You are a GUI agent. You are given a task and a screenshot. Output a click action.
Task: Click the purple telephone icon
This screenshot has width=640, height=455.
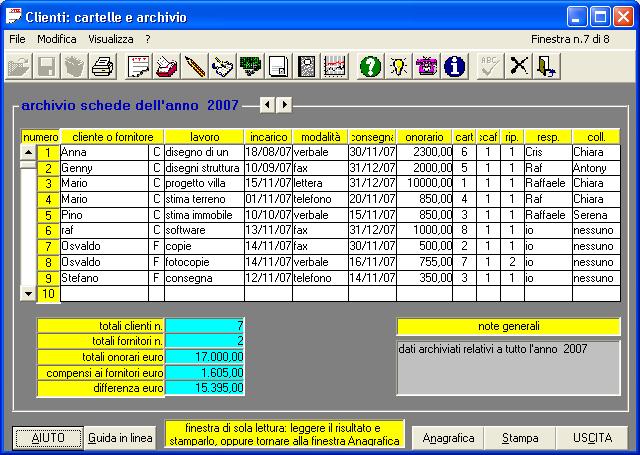427,67
